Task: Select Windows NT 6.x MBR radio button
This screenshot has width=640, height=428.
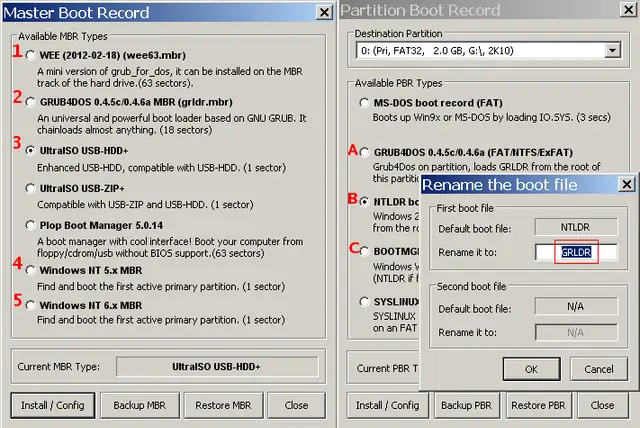Action: 31,305
